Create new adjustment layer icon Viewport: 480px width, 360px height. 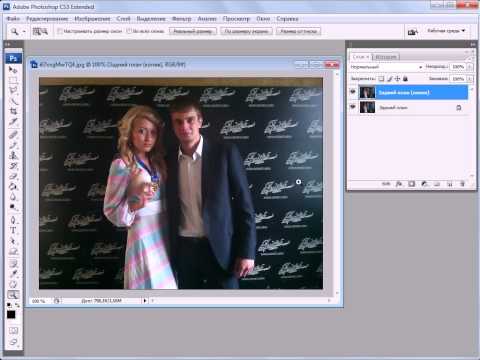pos(424,184)
